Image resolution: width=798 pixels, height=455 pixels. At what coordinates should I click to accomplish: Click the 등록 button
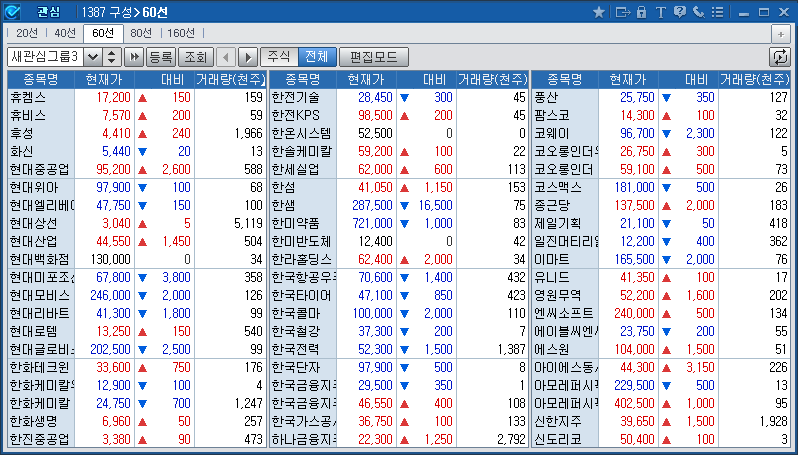point(161,56)
